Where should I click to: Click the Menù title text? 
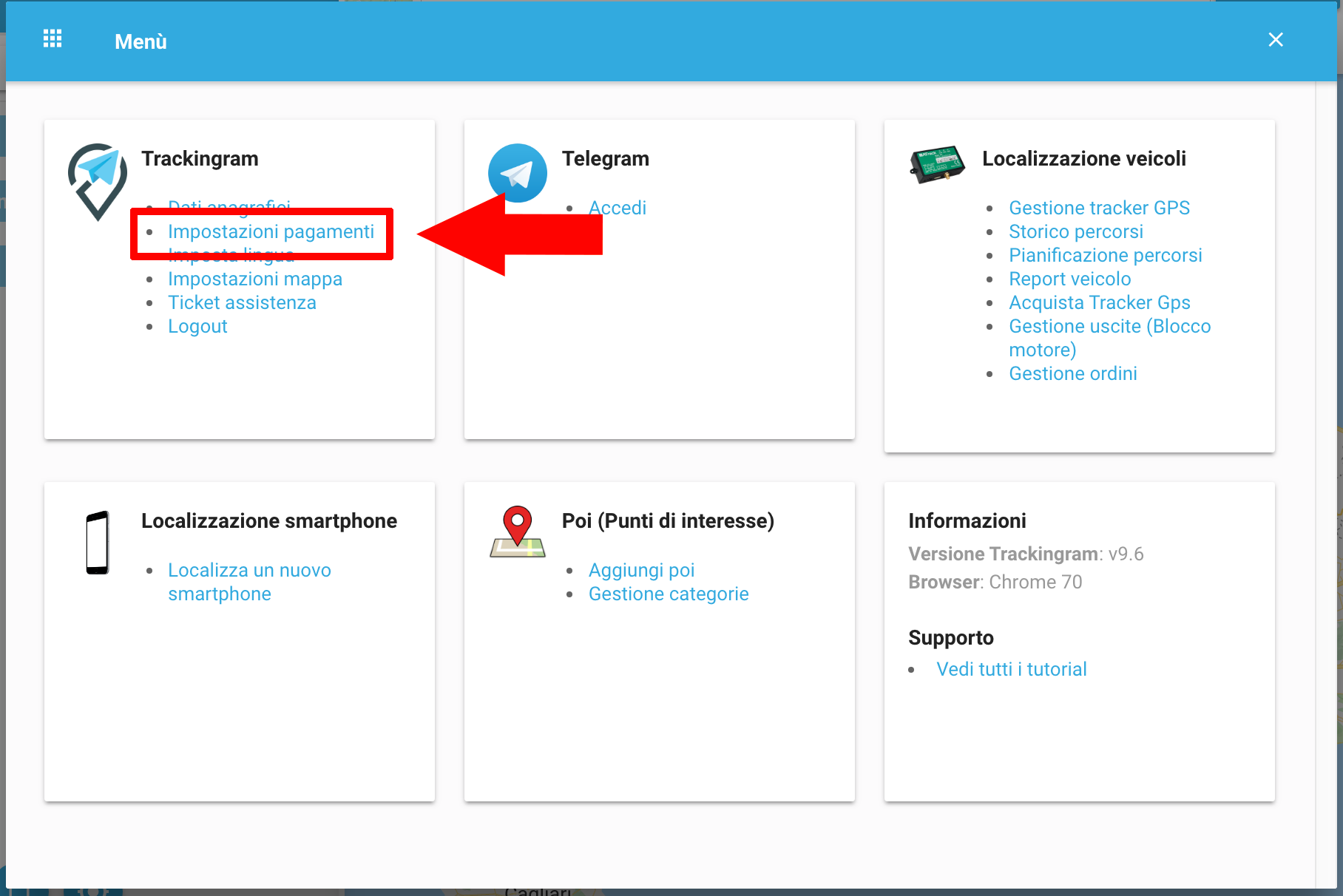pos(141,41)
